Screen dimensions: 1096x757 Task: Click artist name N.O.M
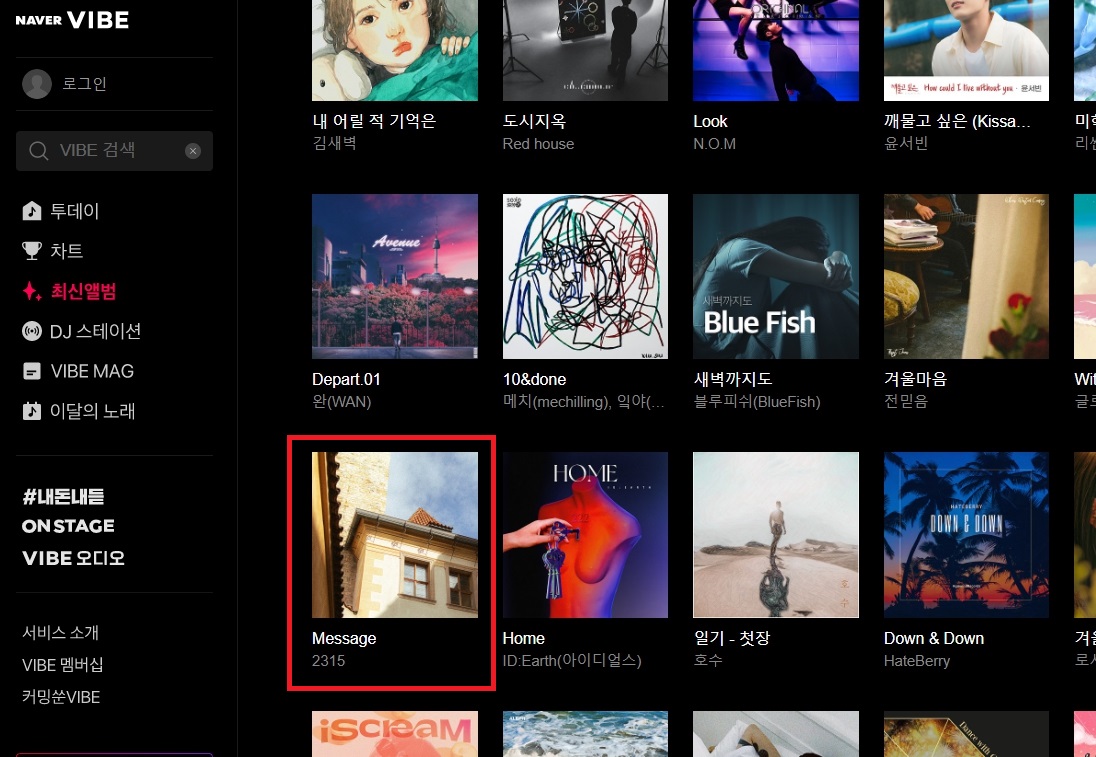714,144
